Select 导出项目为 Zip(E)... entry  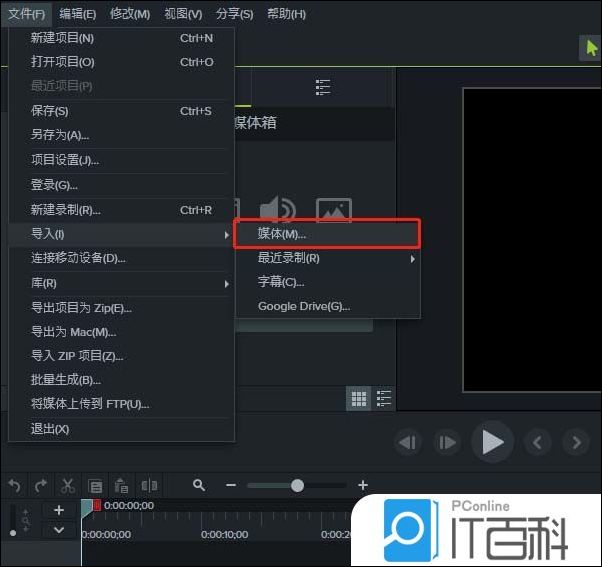point(121,308)
